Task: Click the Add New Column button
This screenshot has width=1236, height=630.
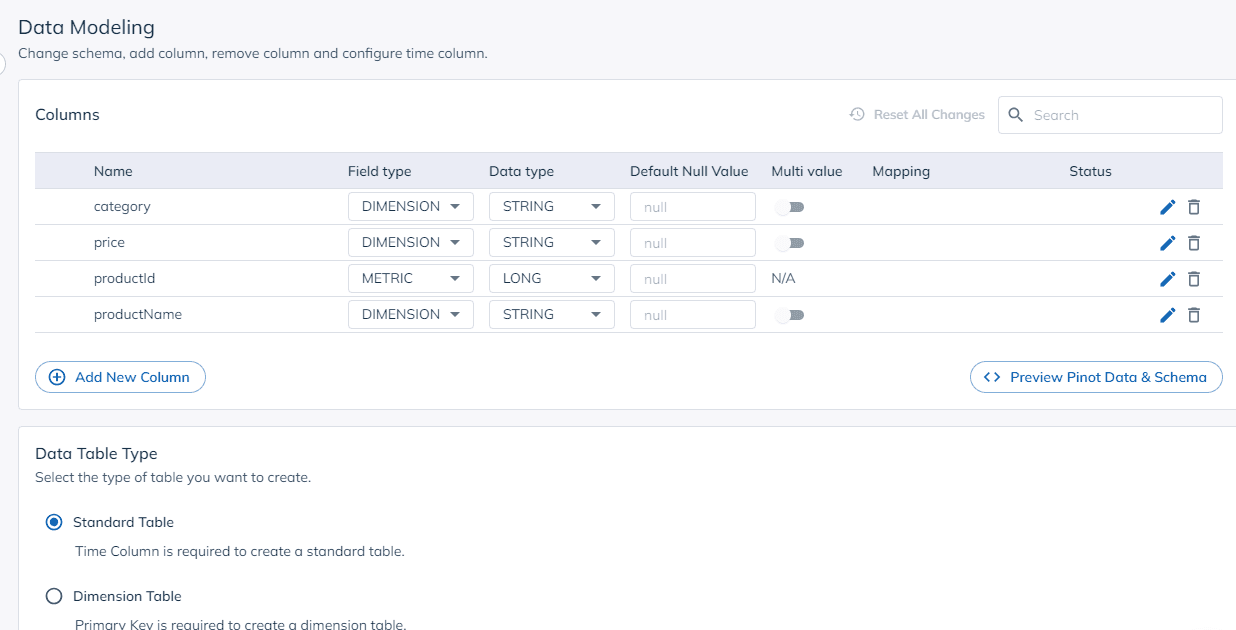Action: tap(120, 377)
